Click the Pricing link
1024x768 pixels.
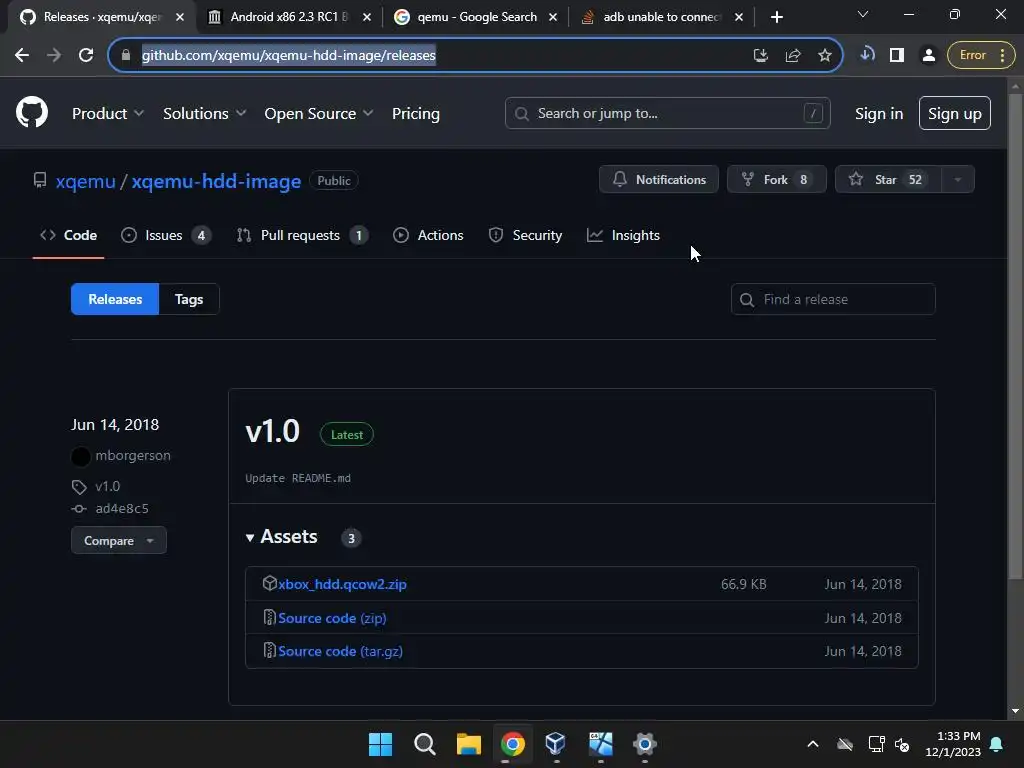(416, 113)
